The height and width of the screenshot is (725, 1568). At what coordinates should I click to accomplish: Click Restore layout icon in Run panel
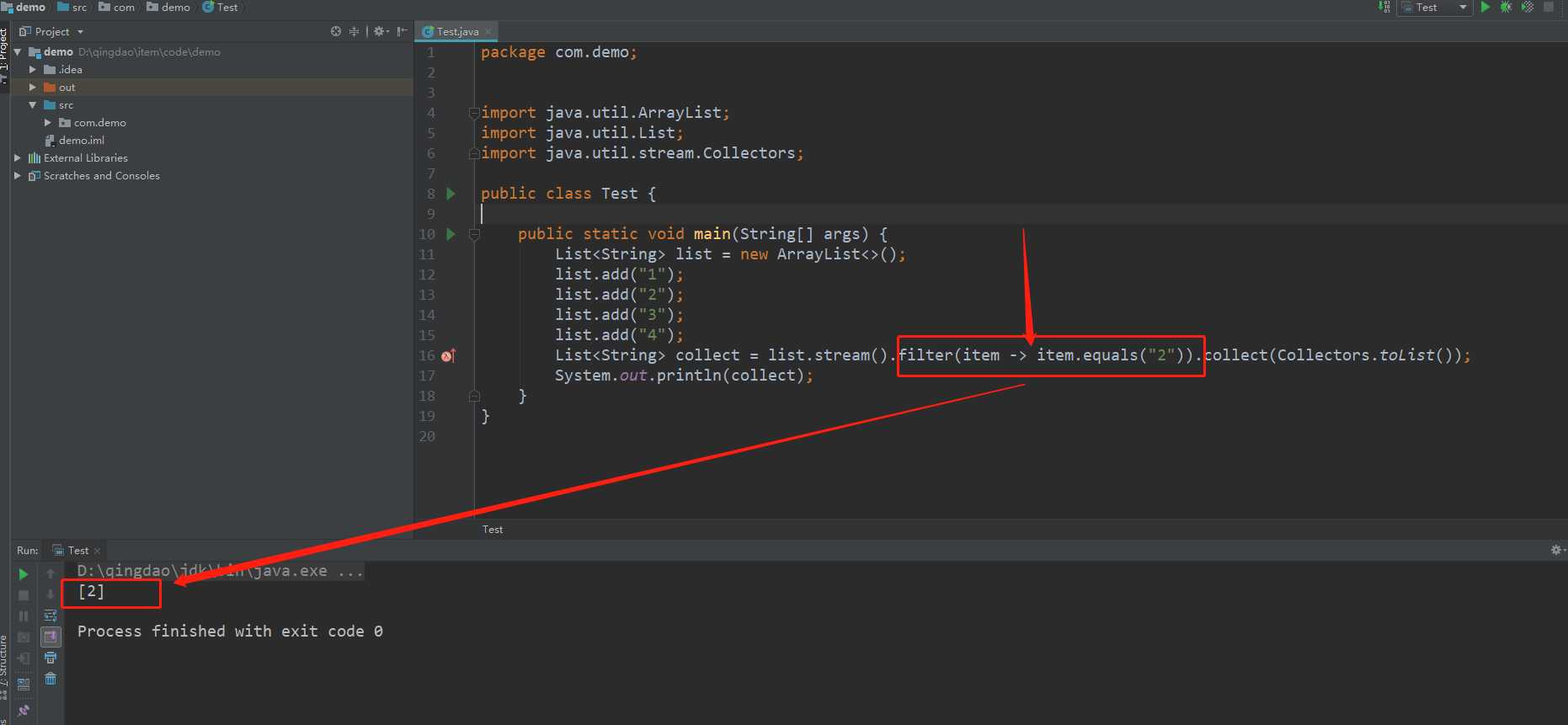pos(24,684)
